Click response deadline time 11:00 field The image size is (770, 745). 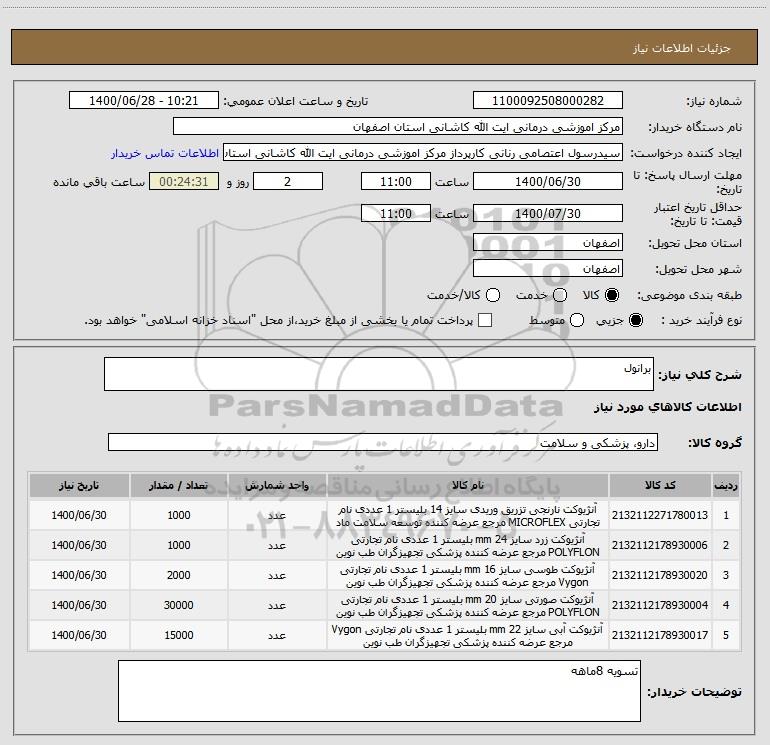(396, 181)
